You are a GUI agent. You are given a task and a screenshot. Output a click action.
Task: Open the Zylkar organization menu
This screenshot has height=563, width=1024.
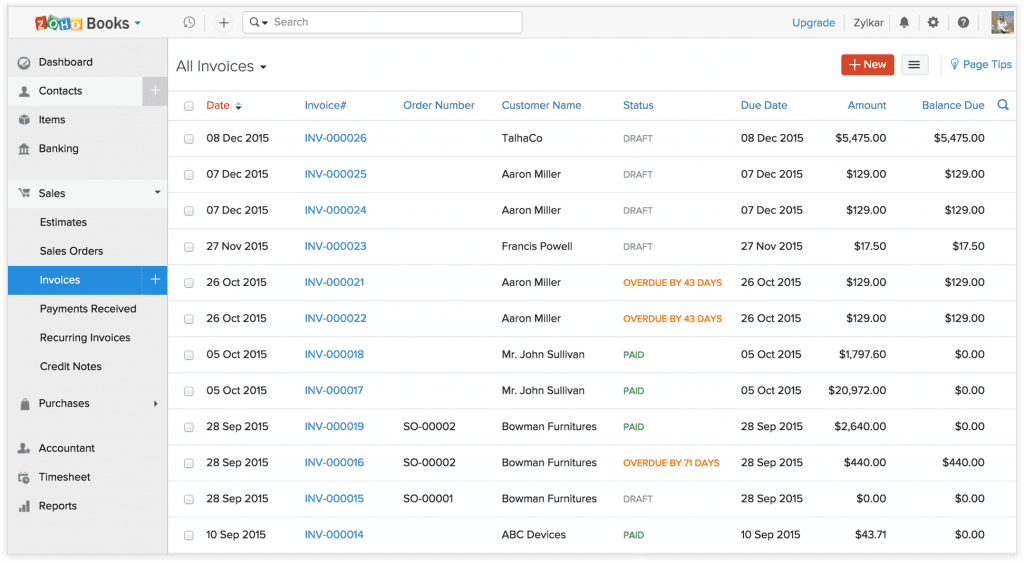click(x=868, y=23)
